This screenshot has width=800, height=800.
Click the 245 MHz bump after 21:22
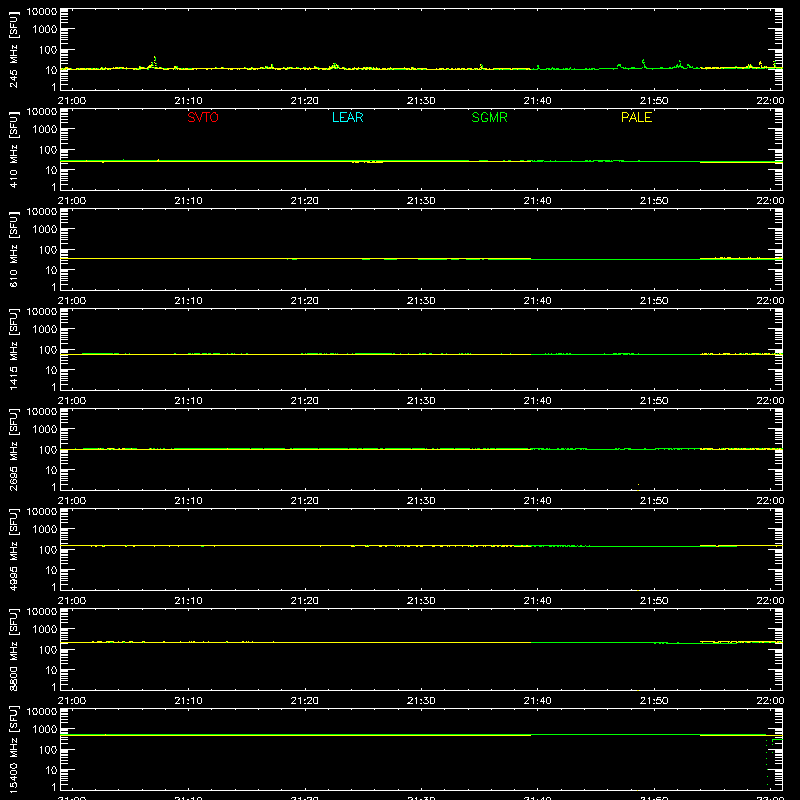point(335,66)
